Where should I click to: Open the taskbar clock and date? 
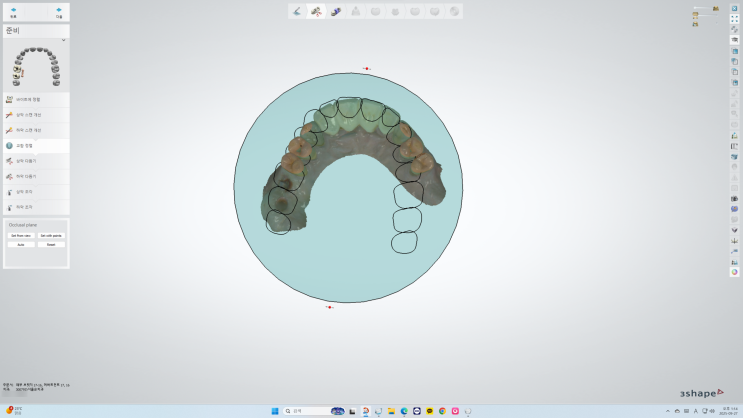click(x=730, y=411)
